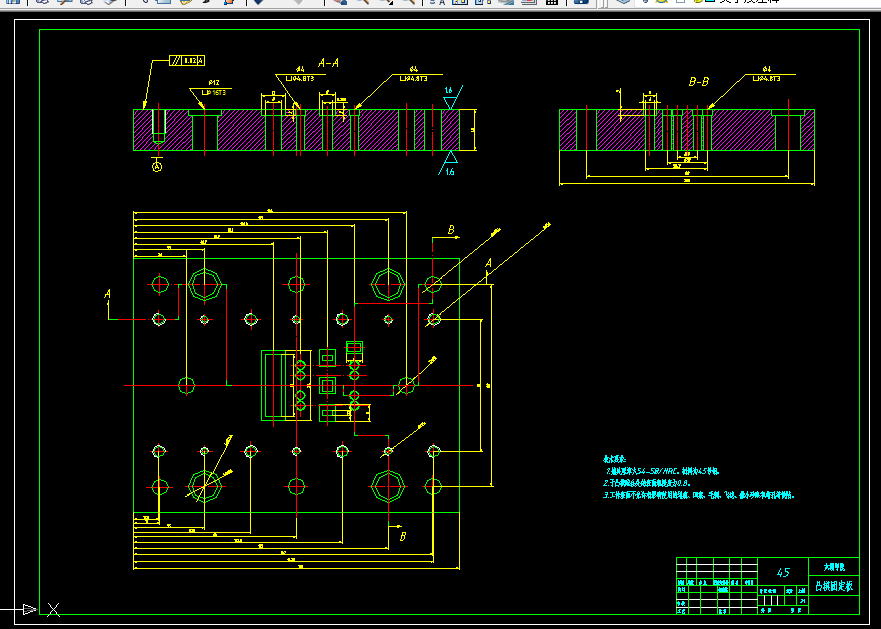Viewport: 881px width, 629px height.
Task: Select the HRC hardness technical requirement line
Action: point(662,471)
